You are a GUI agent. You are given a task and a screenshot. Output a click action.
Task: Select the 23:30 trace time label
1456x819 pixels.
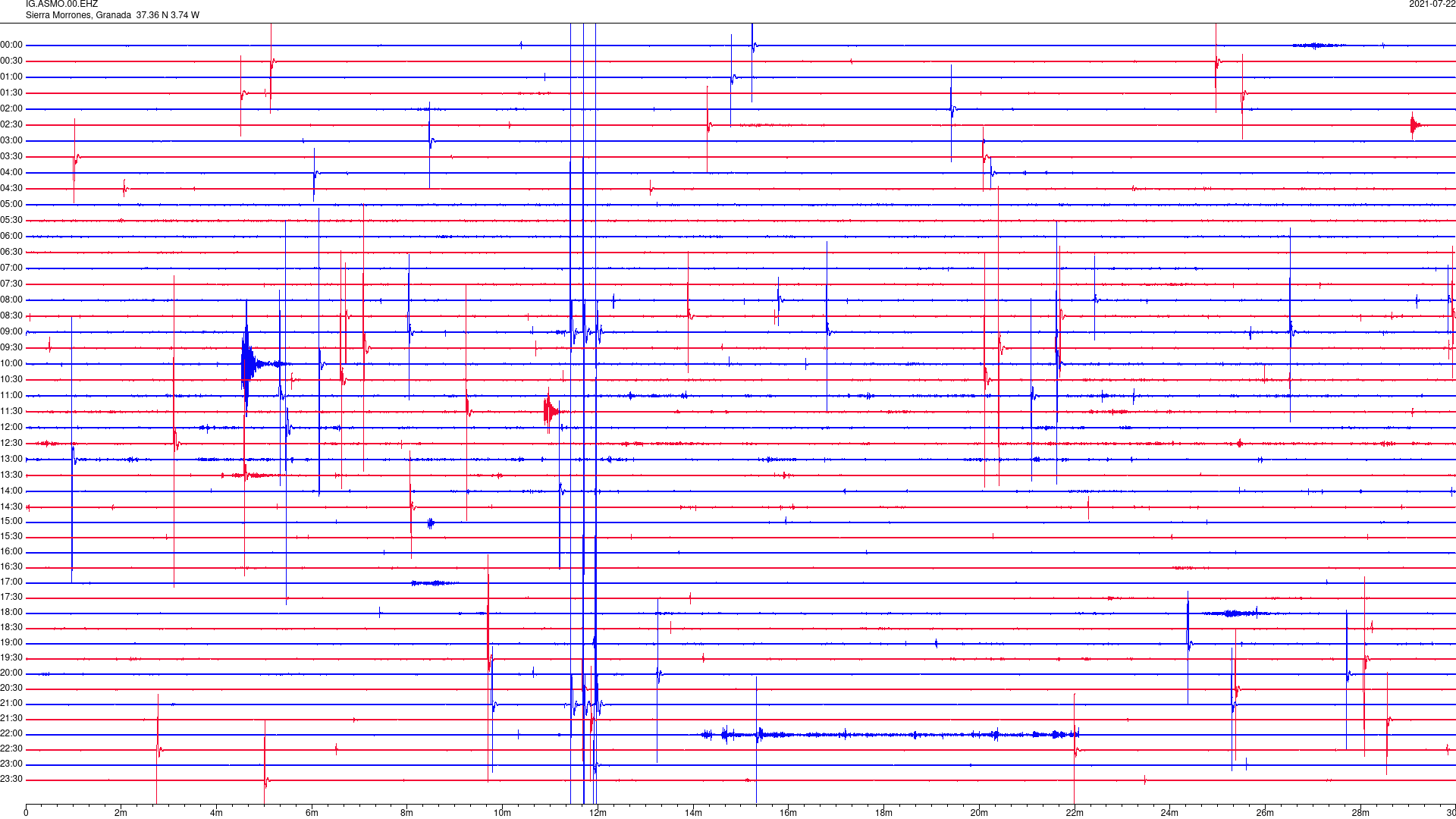coord(11,780)
